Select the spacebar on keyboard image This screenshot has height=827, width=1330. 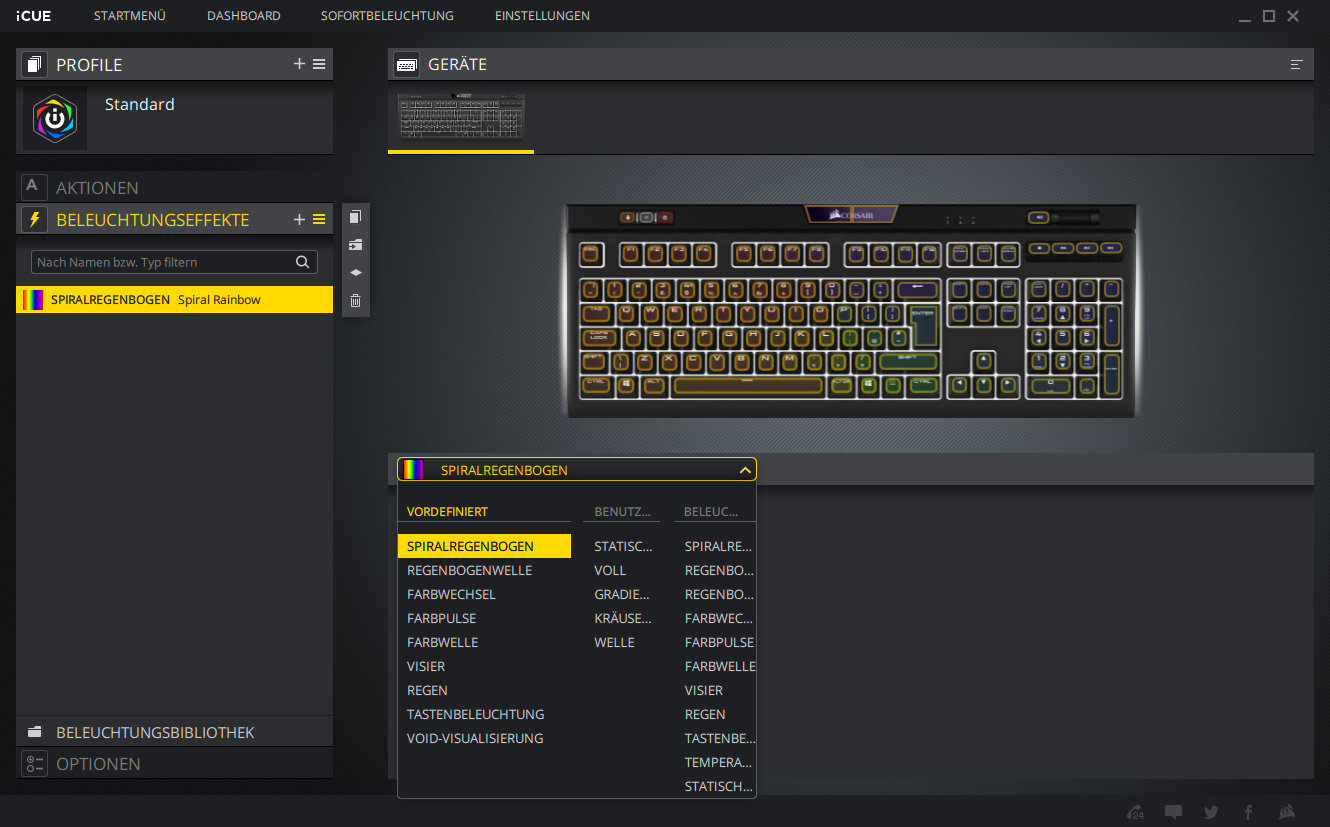(x=748, y=385)
